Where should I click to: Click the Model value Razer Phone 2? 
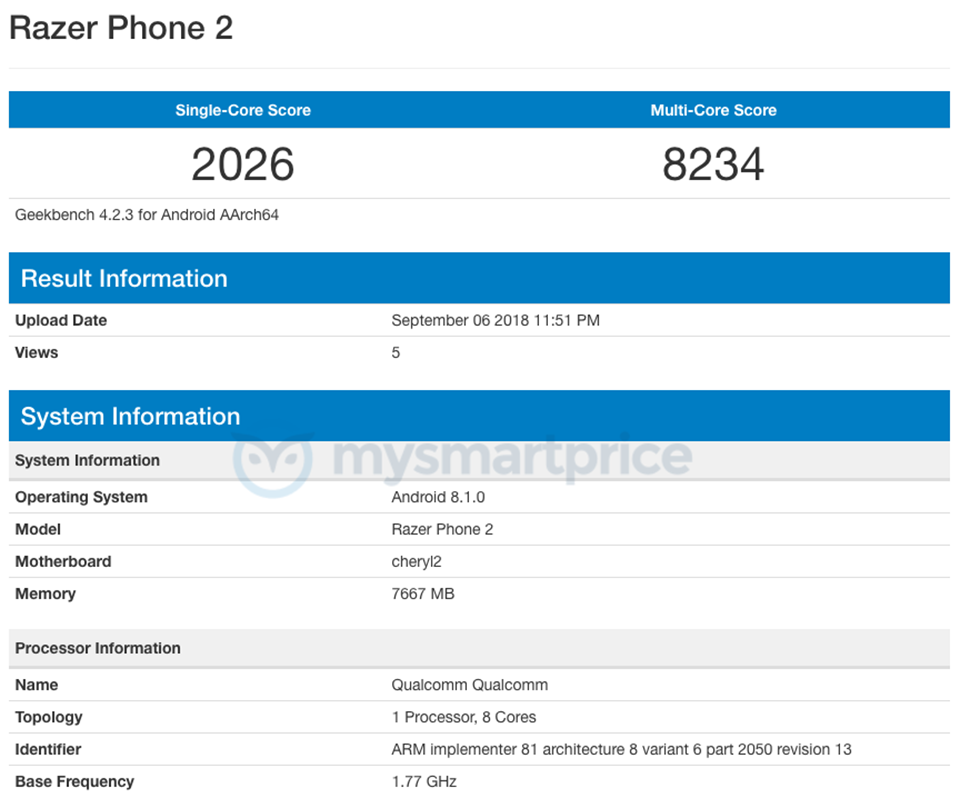442,529
